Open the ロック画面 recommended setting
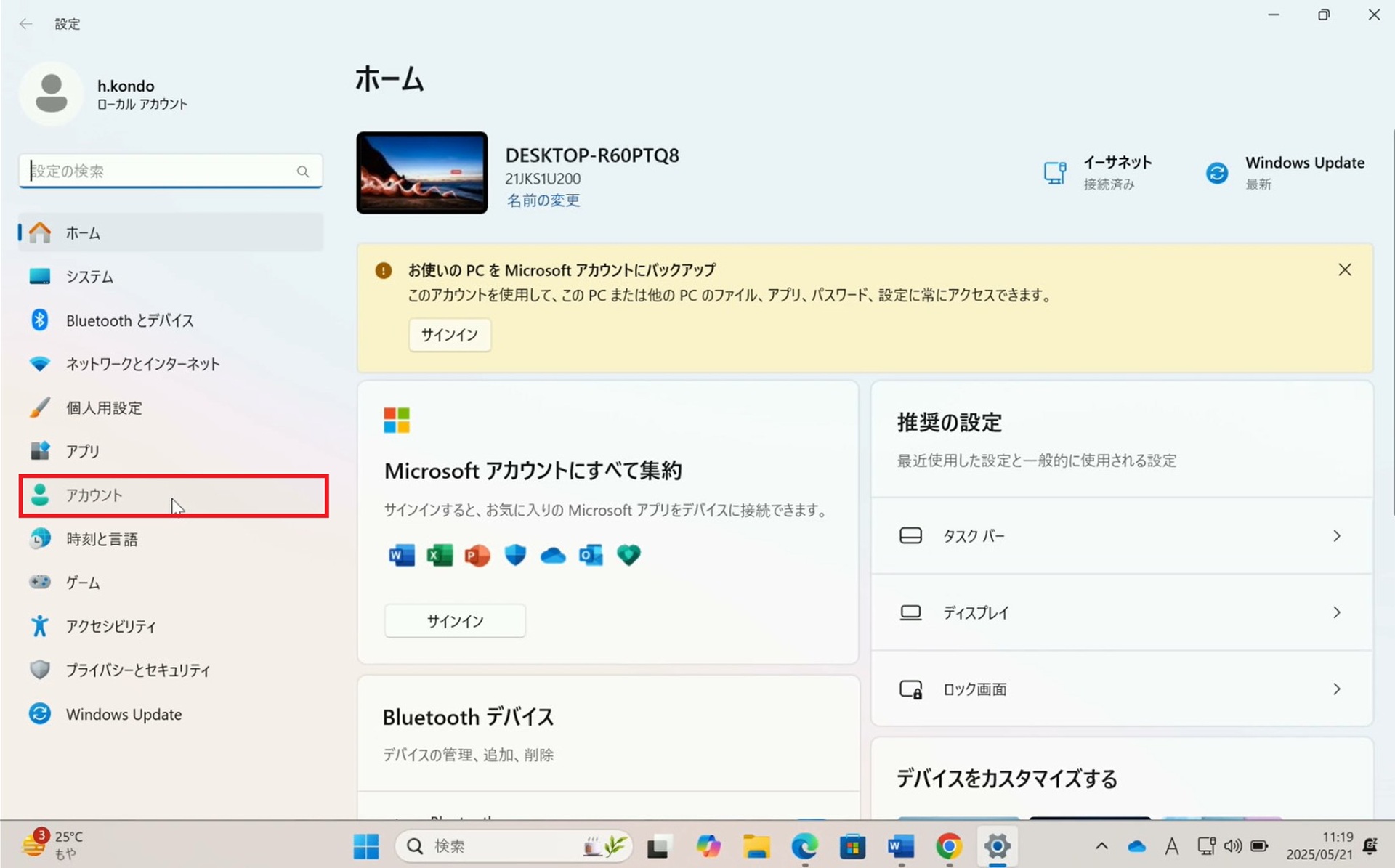Image resolution: width=1395 pixels, height=868 pixels. (1122, 689)
